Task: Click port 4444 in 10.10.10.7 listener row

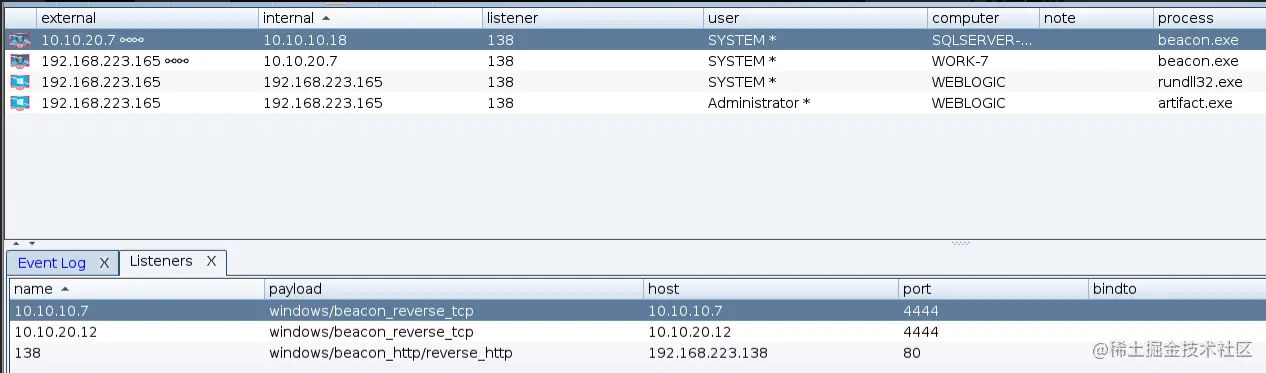Action: [x=921, y=311]
